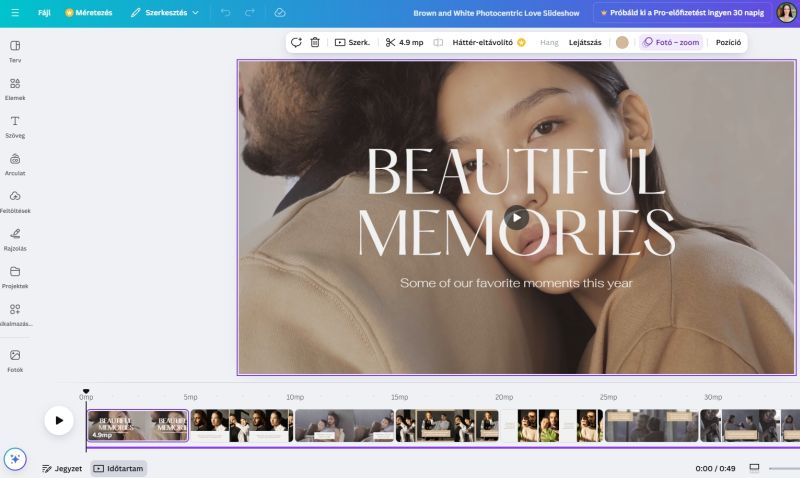The height and width of the screenshot is (478, 800).
Task: Click the refresh-with-sparkle icon in the toolbar
Action: [x=296, y=42]
